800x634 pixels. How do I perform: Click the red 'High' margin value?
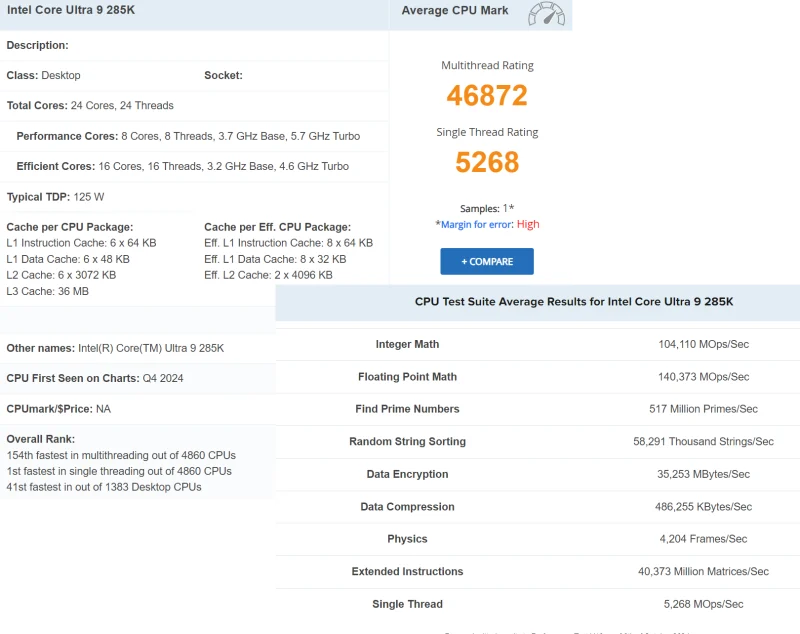tap(528, 224)
